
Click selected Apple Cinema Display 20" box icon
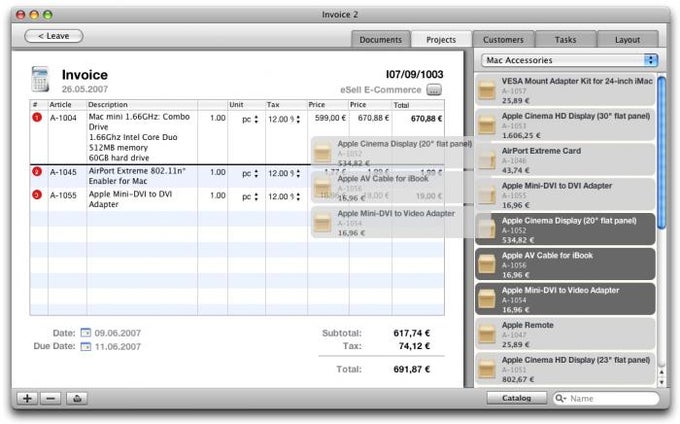(487, 229)
